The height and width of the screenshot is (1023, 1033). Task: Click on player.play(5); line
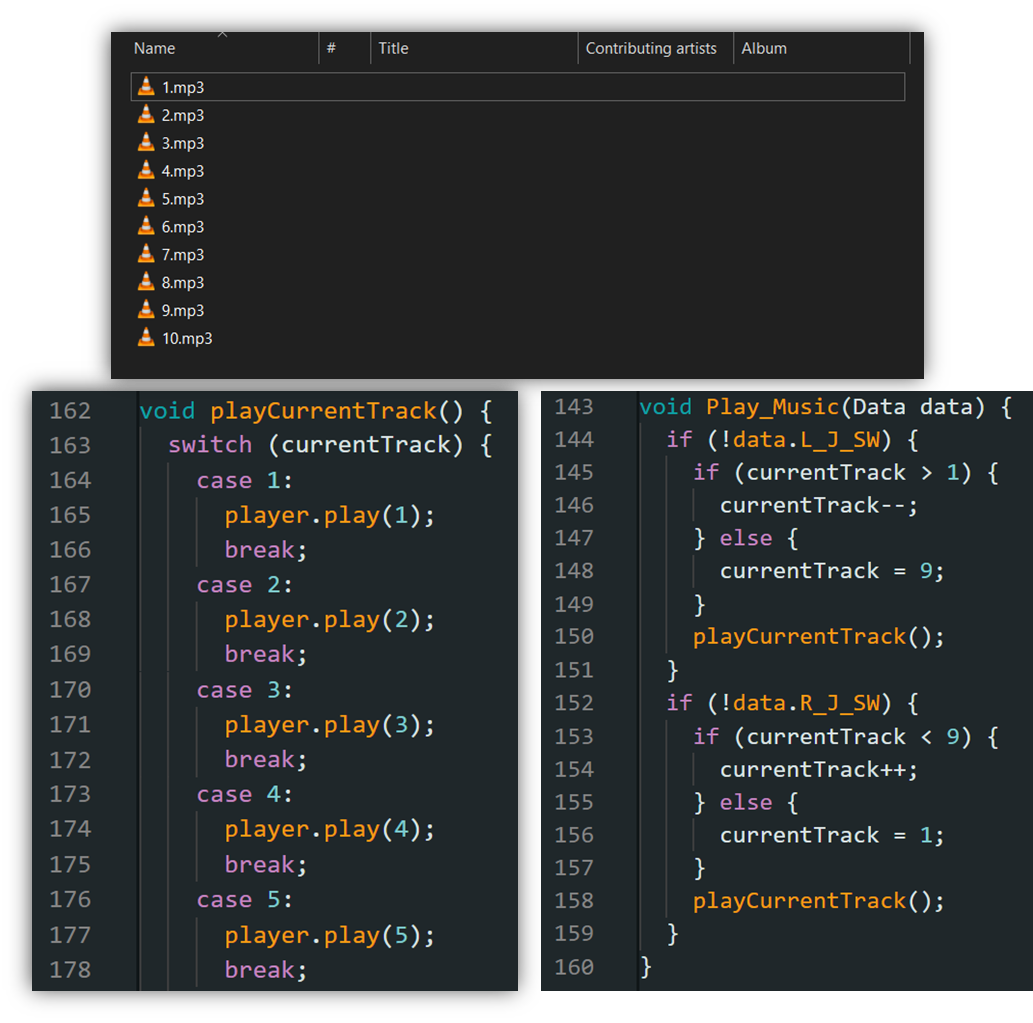pos(329,935)
